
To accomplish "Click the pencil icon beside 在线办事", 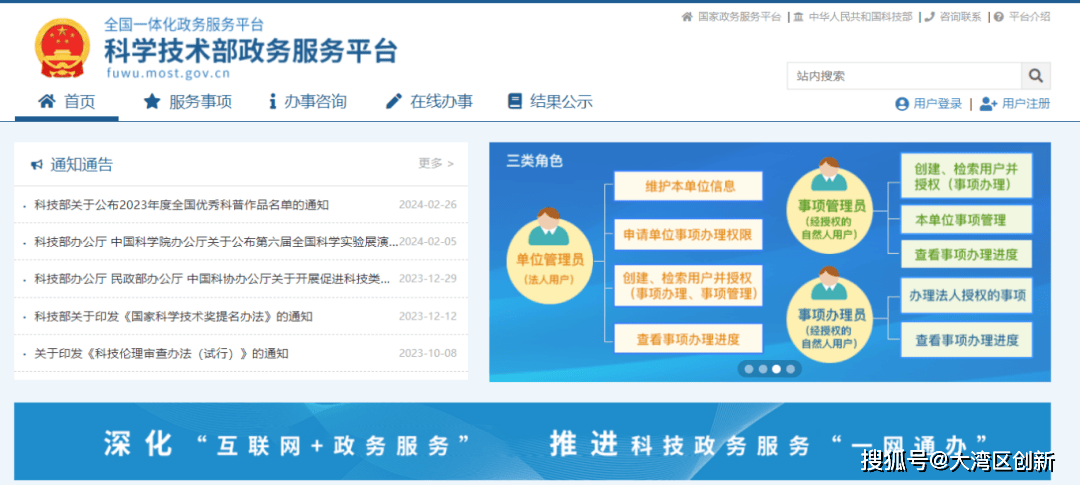I will pos(393,102).
